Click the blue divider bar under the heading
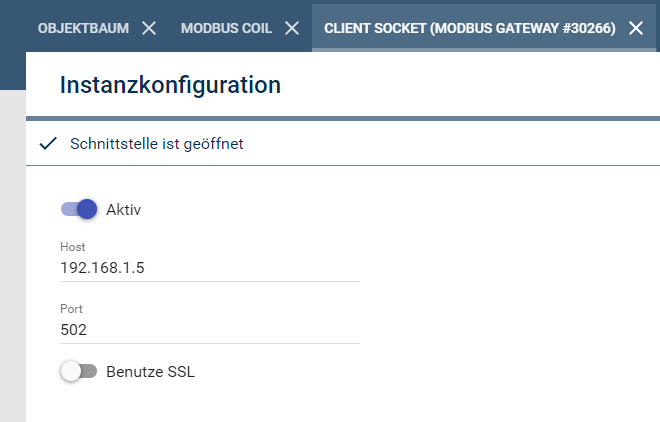The height and width of the screenshot is (422, 660). [343, 119]
